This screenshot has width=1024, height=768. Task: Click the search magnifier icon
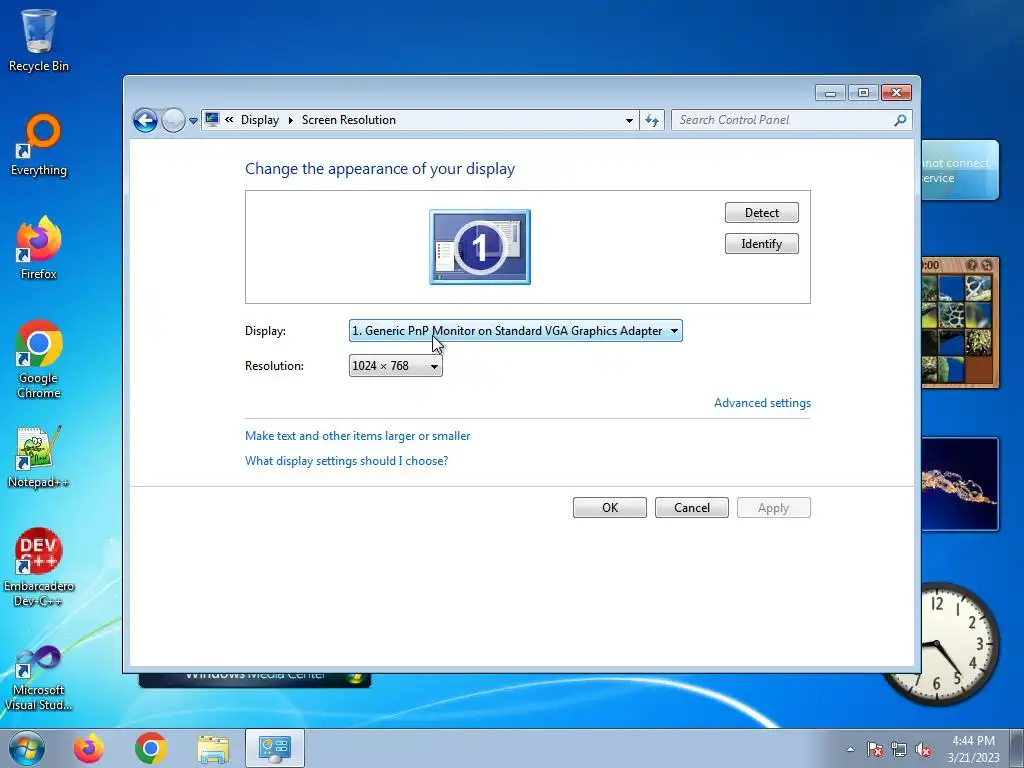[901, 120]
